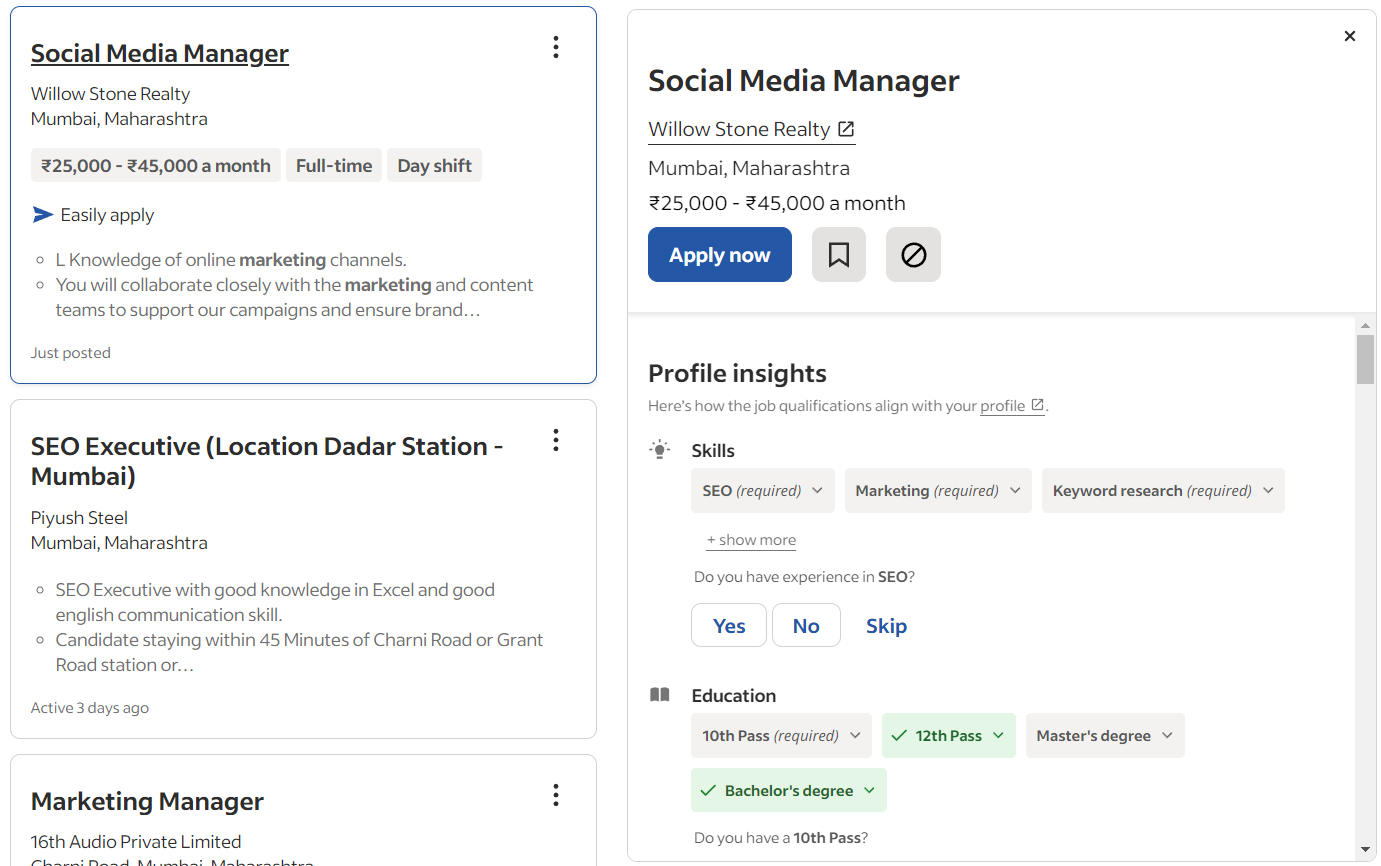Open options menu for Marketing Manager card

tap(556, 795)
